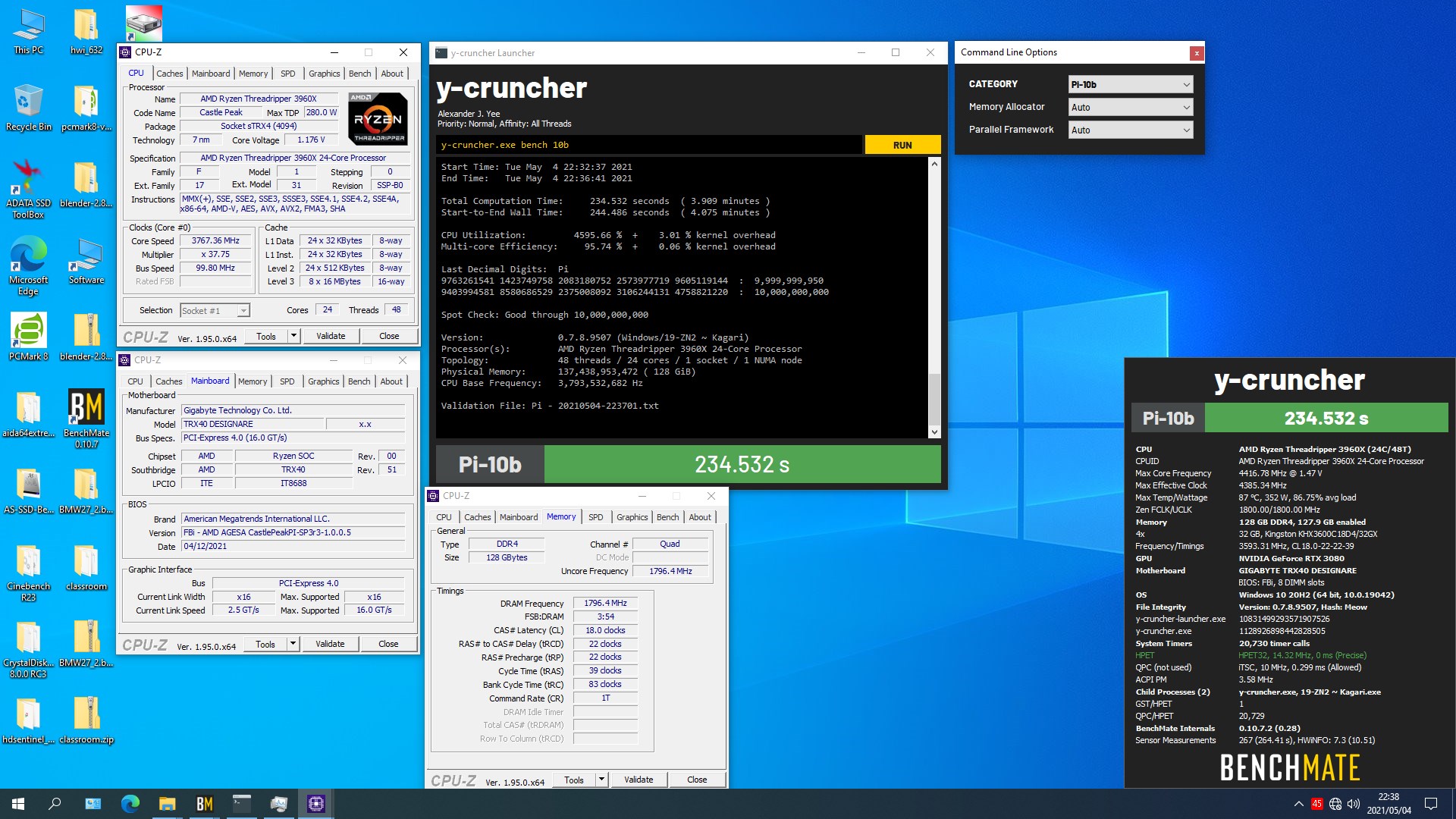Viewport: 1456px width, 819px height.
Task: Open y-cruncher console icon in taskbar
Action: pyautogui.click(x=241, y=804)
